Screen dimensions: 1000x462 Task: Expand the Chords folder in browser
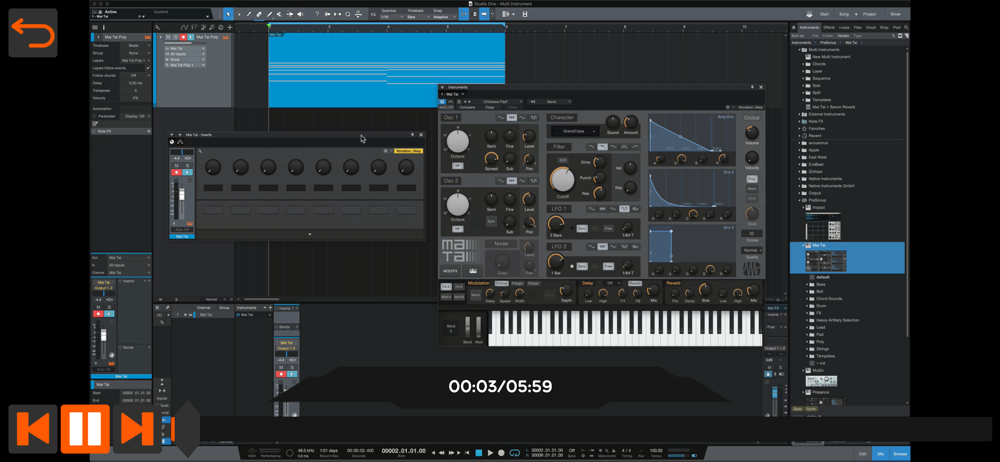click(804, 64)
